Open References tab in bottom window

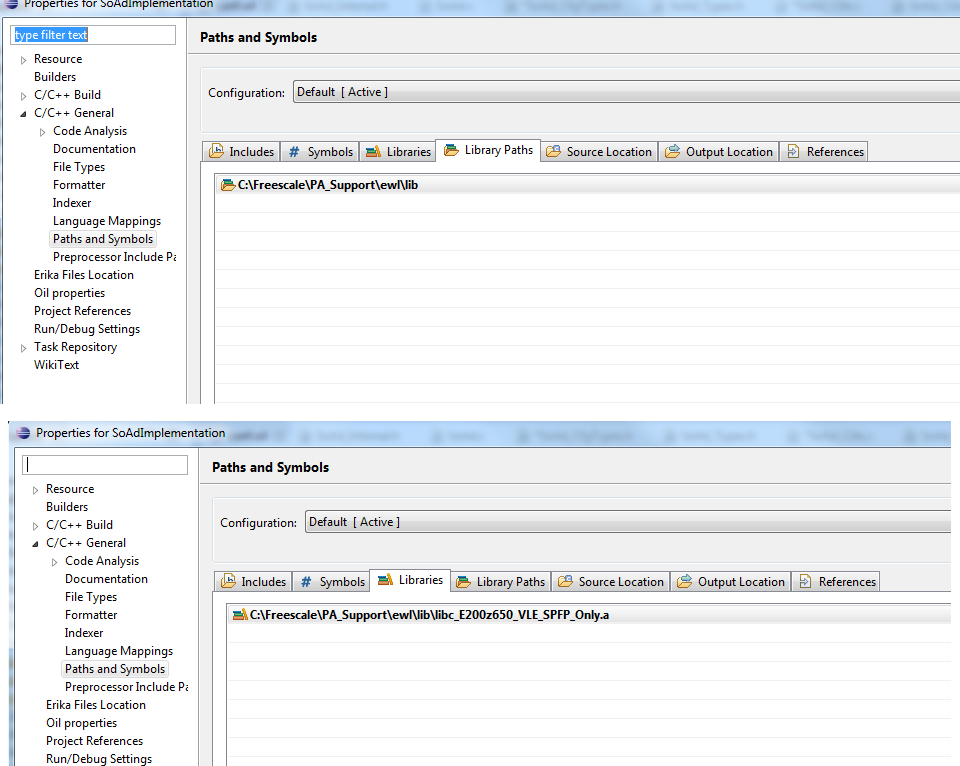pyautogui.click(x=836, y=581)
